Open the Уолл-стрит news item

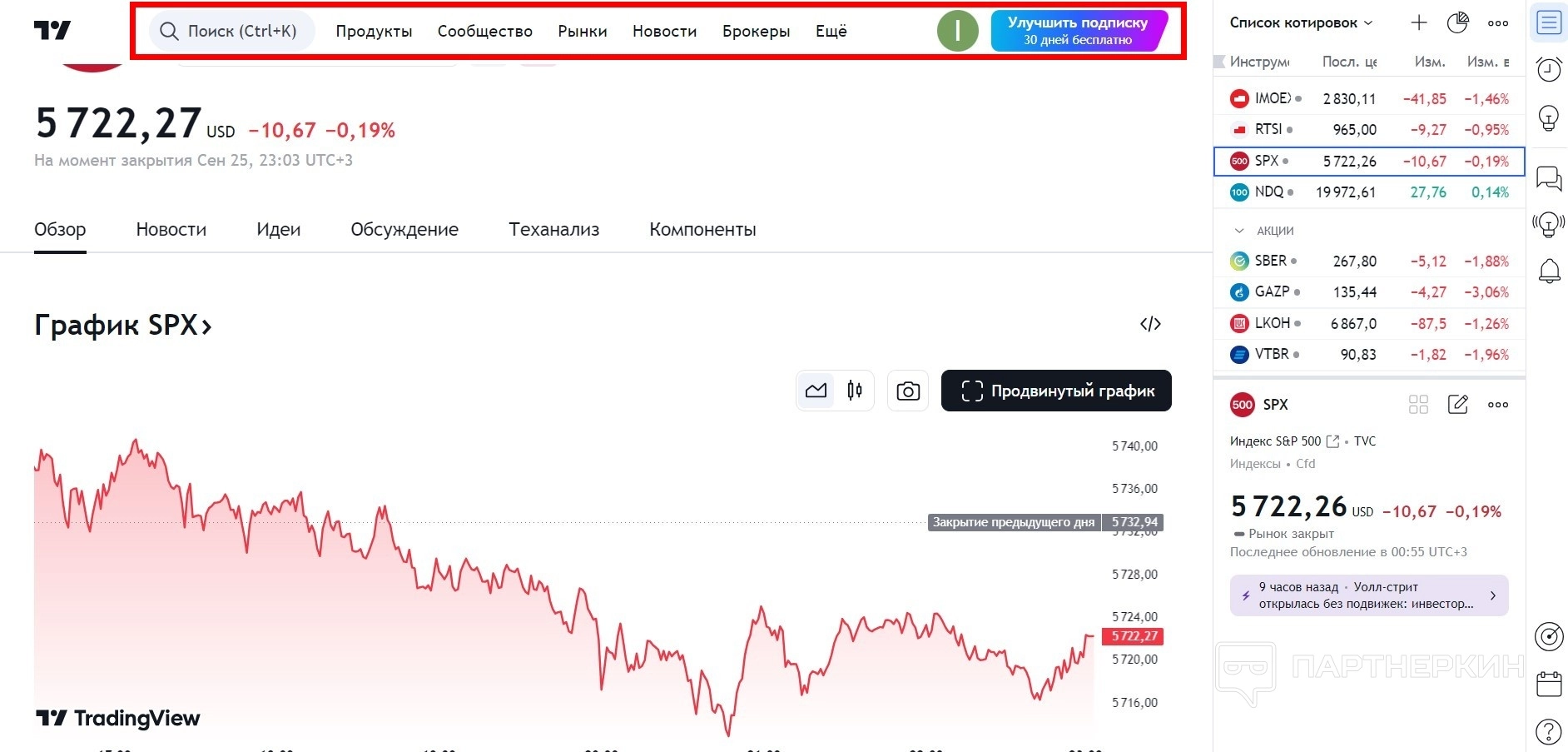point(1369,595)
